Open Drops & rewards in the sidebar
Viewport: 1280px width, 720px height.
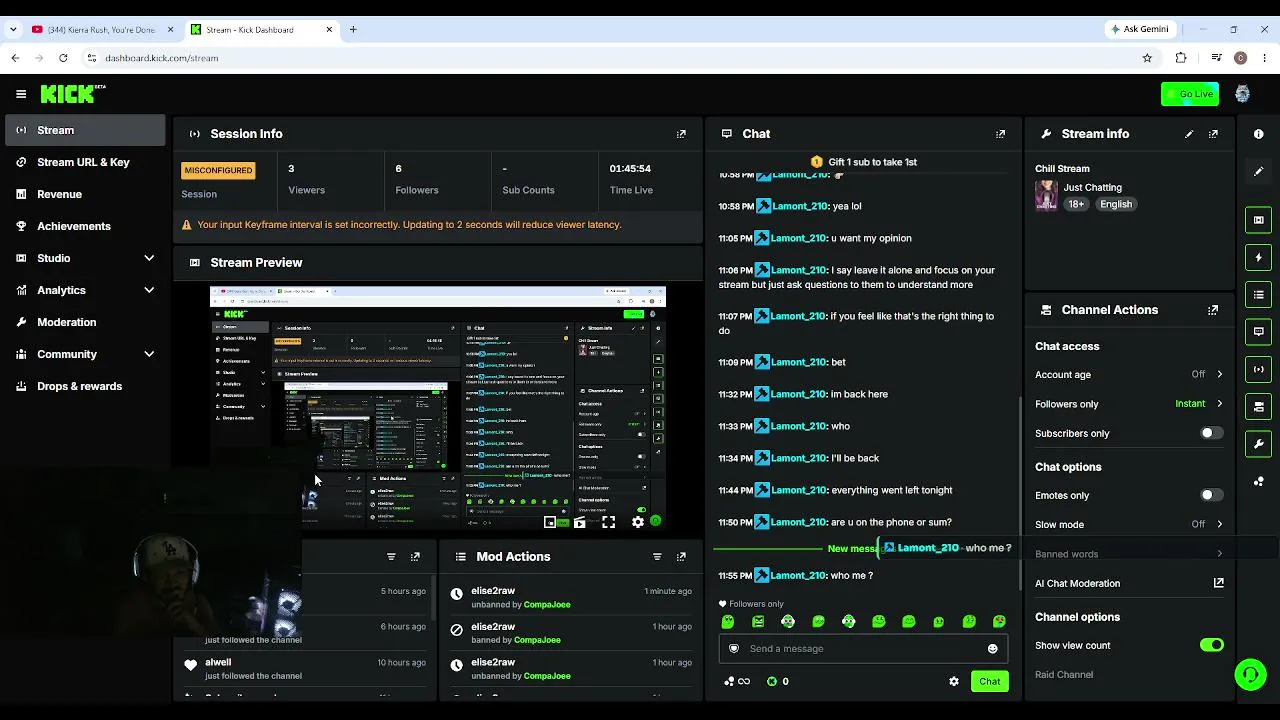click(x=85, y=386)
